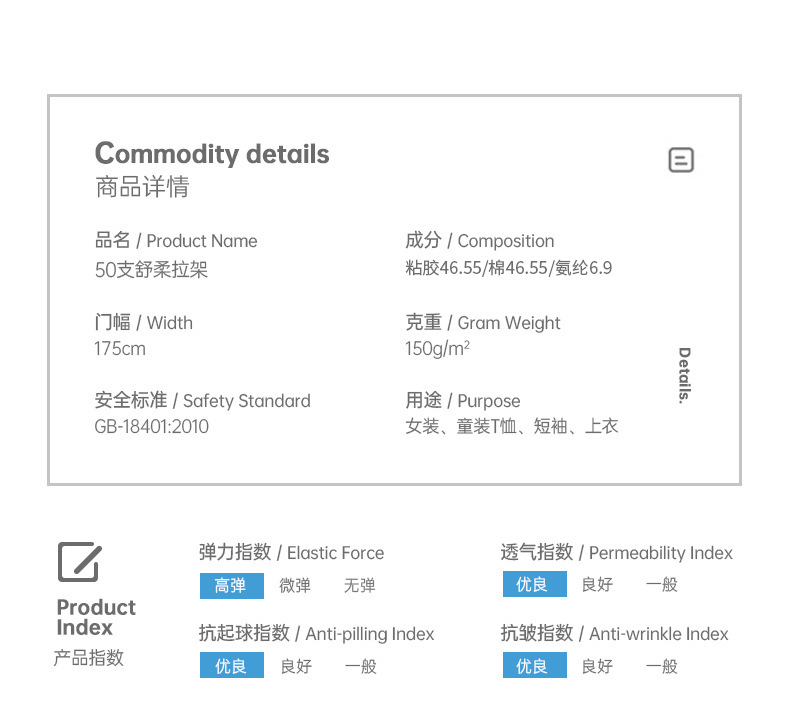
Task: Click the vertical Details. label
Action: pos(684,375)
